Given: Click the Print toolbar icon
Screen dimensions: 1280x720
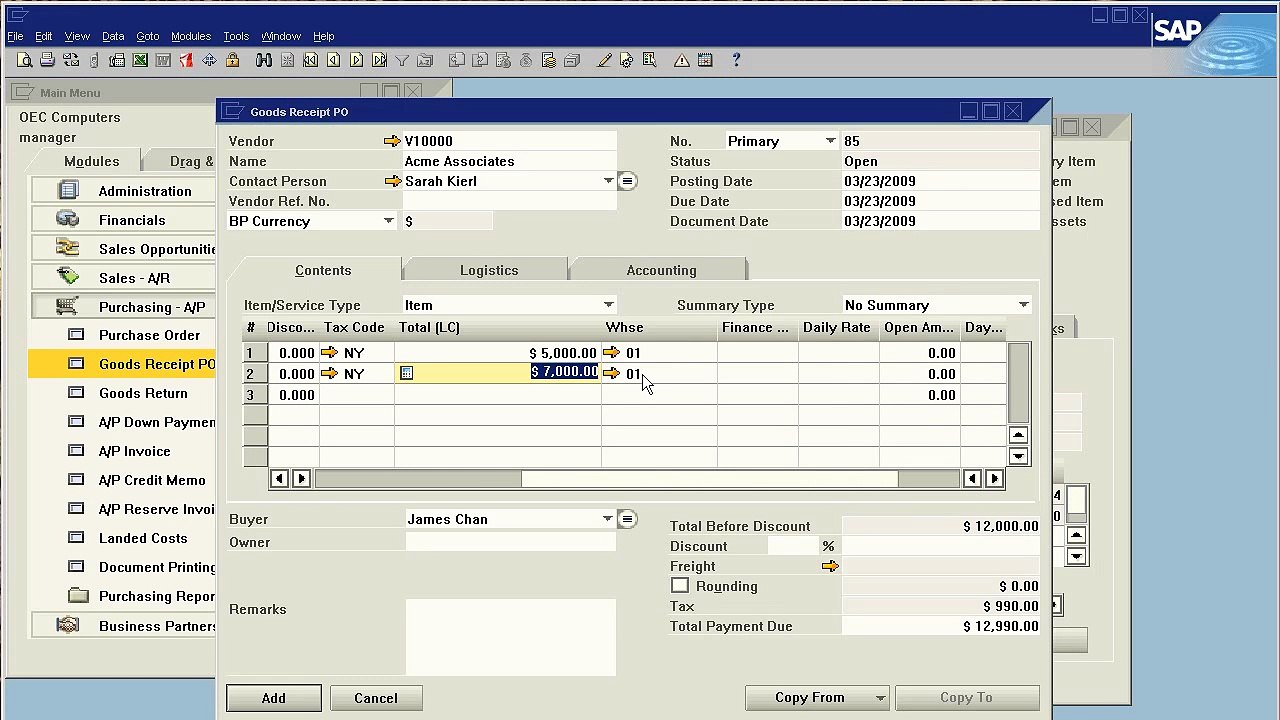Looking at the screenshot, I should pyautogui.click(x=47, y=61).
